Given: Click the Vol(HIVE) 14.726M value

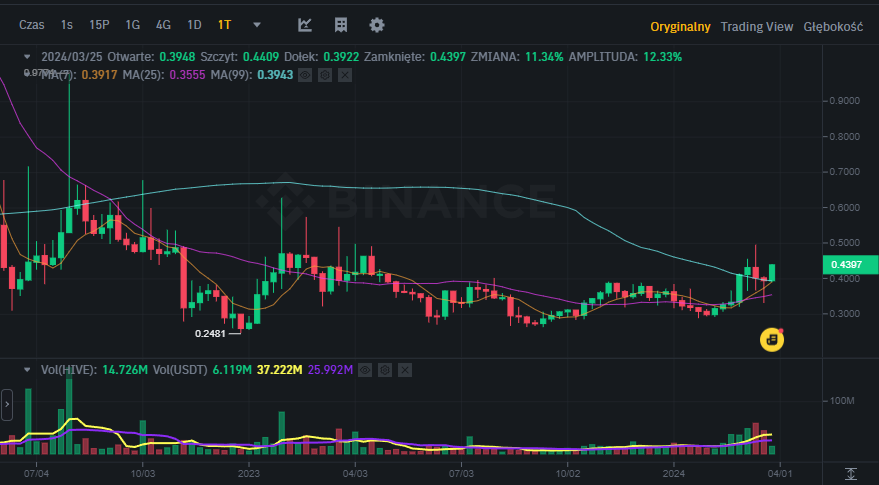Looking at the screenshot, I should point(125,370).
